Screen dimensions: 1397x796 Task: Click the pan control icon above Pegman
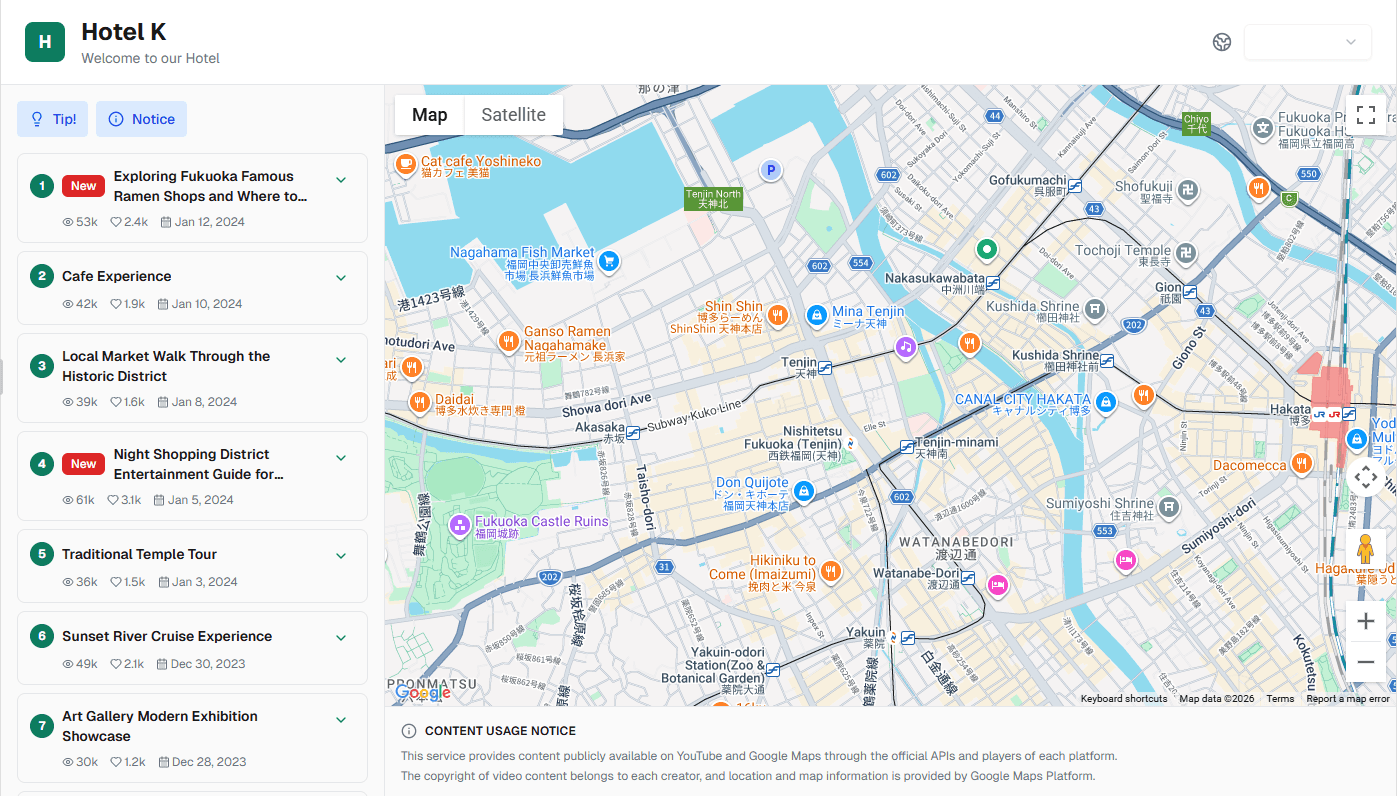(x=1366, y=477)
